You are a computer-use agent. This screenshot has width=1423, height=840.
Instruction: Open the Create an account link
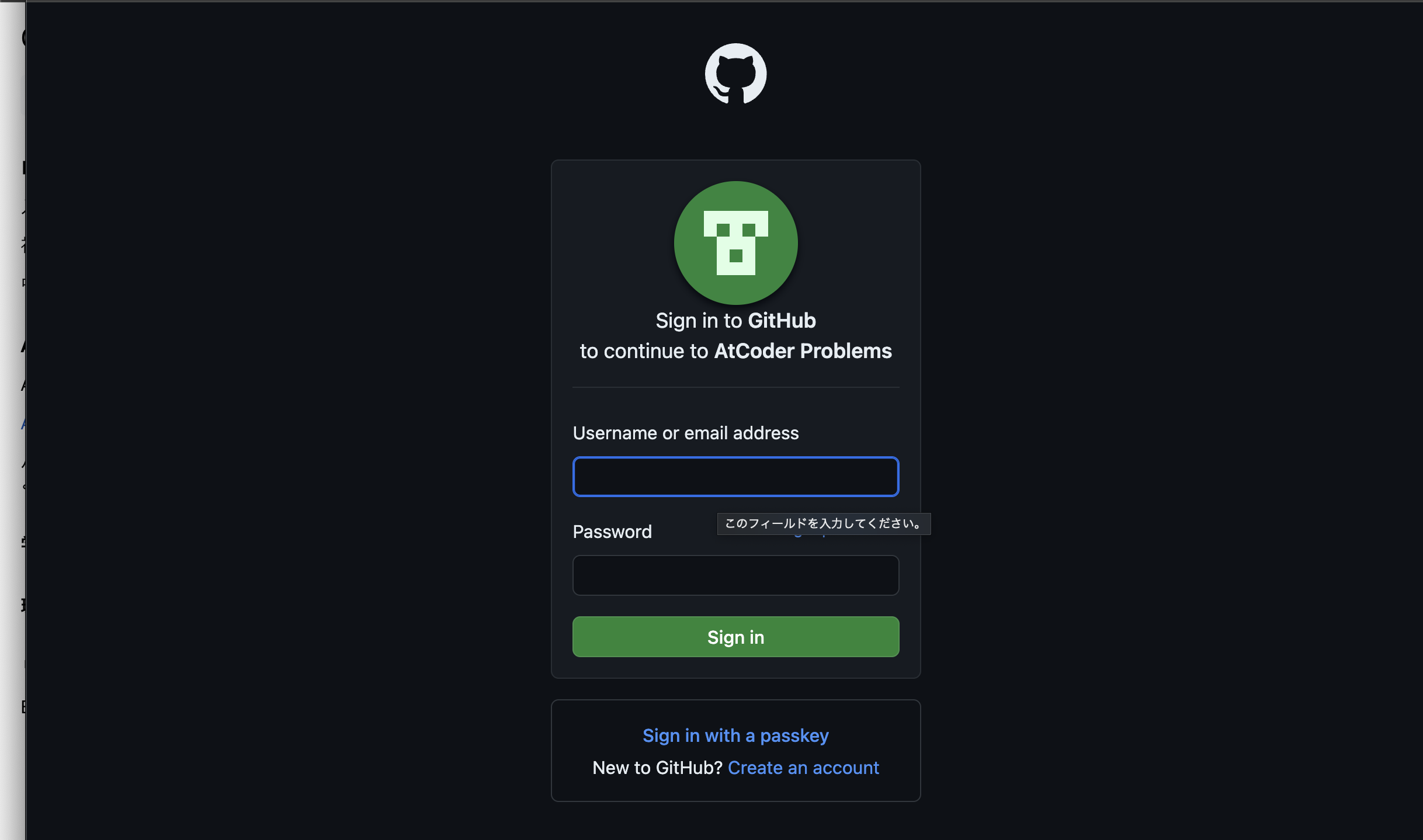click(x=803, y=768)
